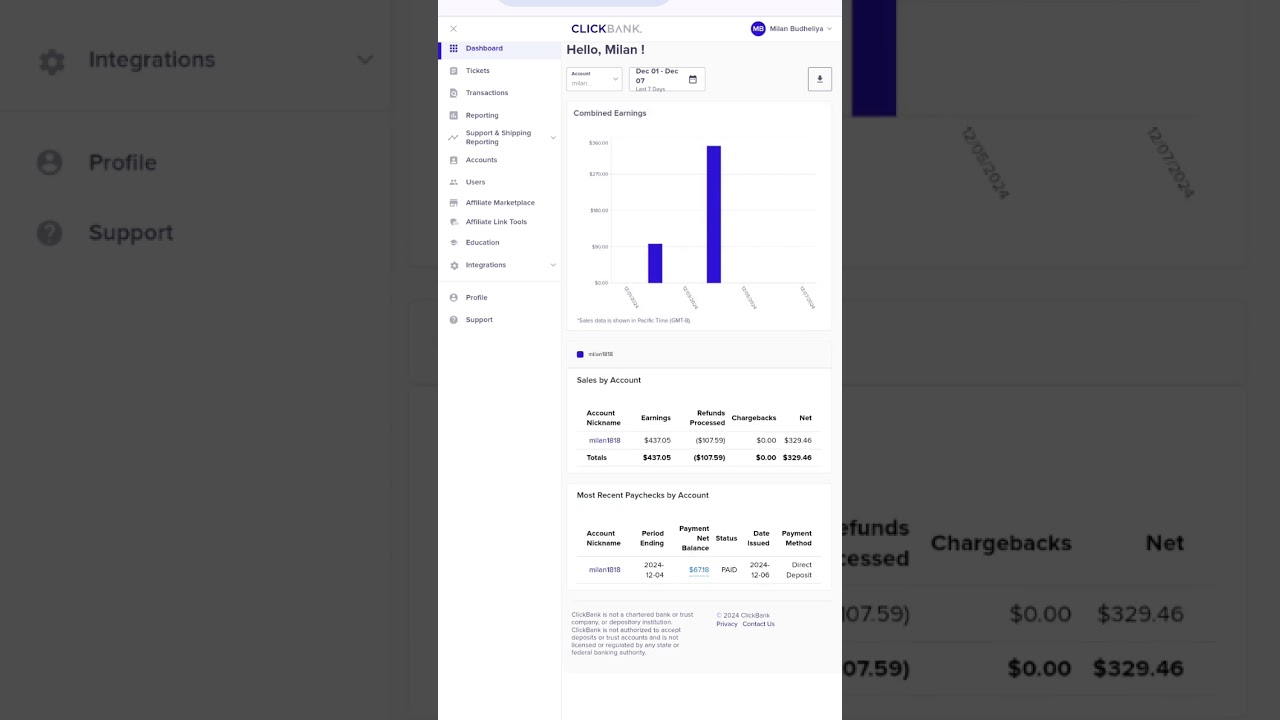Open the calendar icon in the date selector
Viewport: 1280px width, 720px height.
coord(692,79)
